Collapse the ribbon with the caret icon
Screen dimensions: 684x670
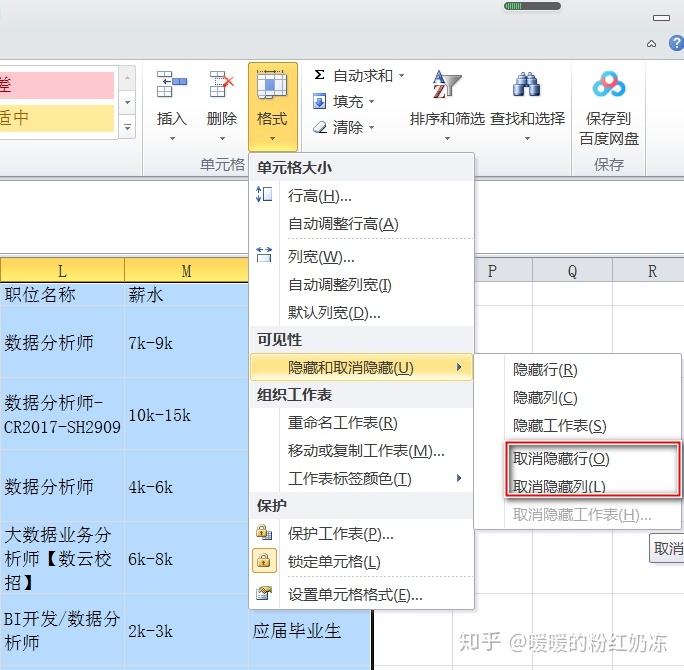(651, 44)
